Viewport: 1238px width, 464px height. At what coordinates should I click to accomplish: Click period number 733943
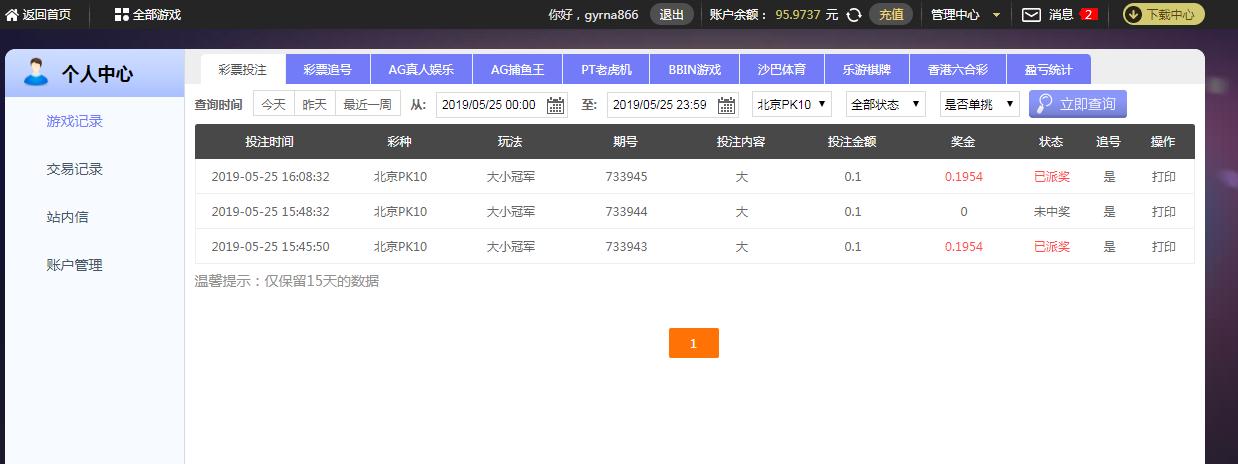626,247
